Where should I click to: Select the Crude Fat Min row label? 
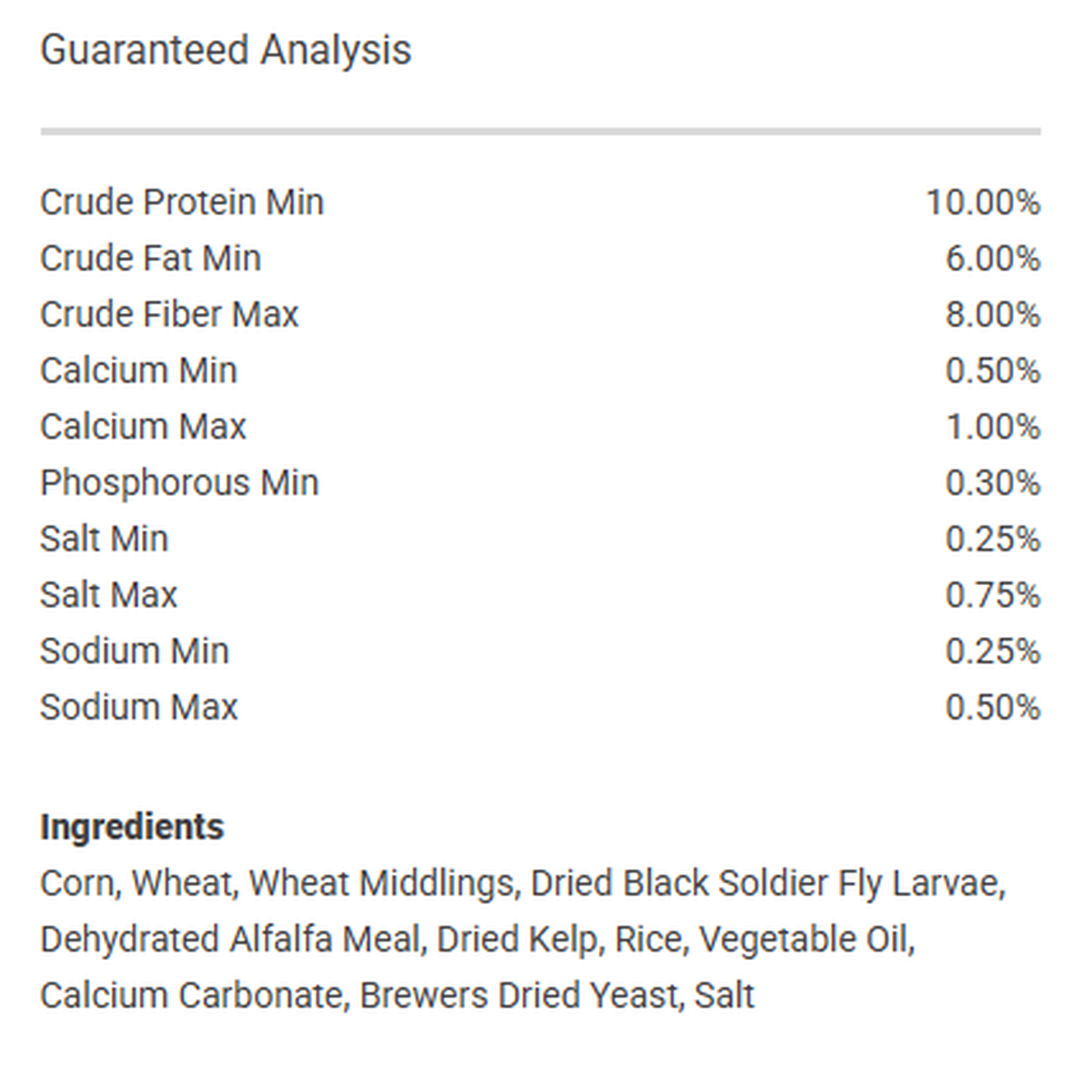(151, 258)
